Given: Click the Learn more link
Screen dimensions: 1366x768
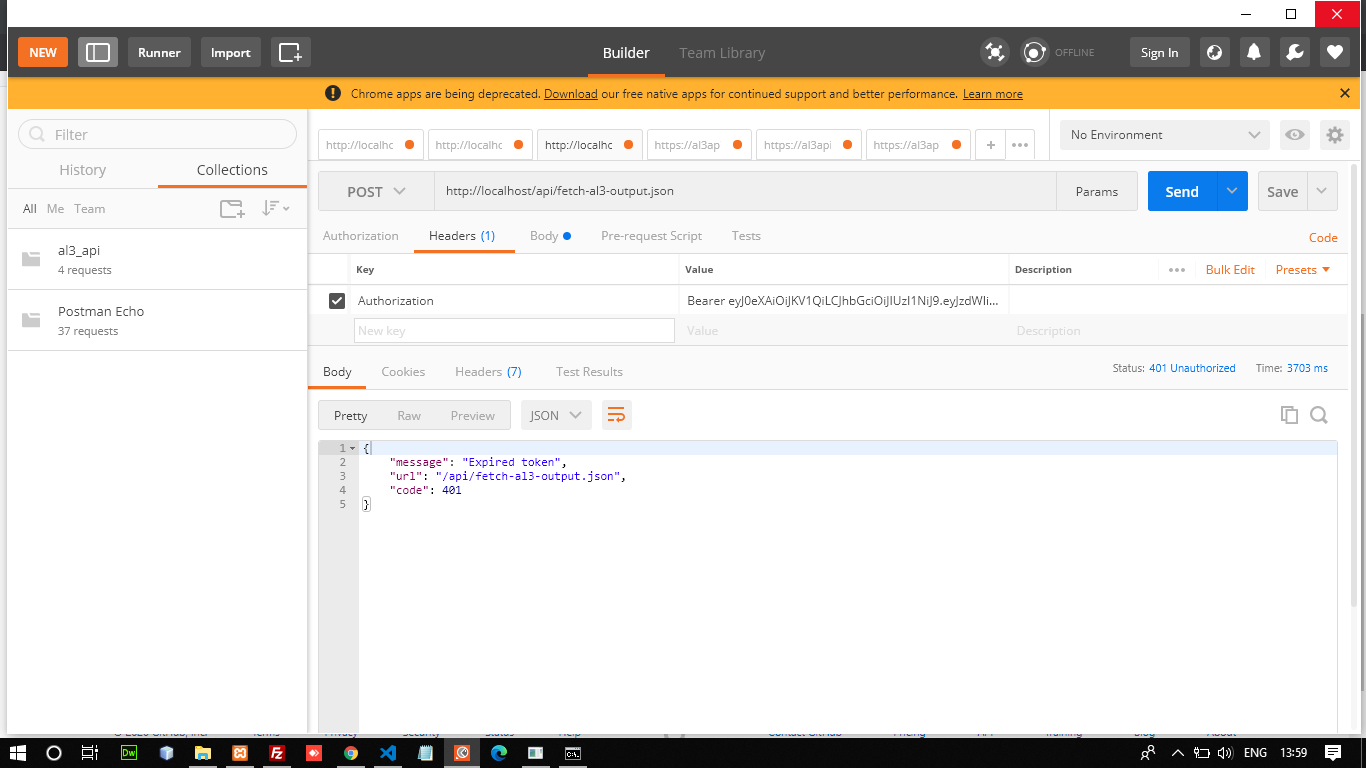Looking at the screenshot, I should (x=992, y=93).
